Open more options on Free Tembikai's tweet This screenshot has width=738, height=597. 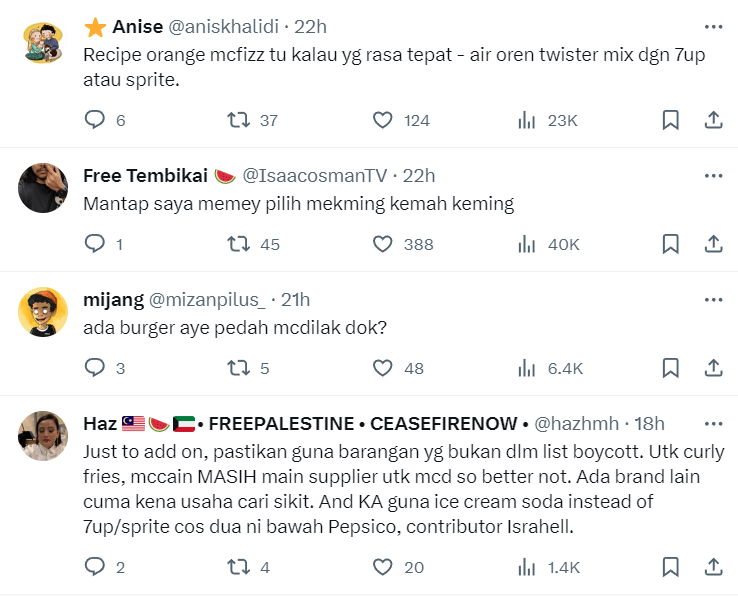point(713,176)
